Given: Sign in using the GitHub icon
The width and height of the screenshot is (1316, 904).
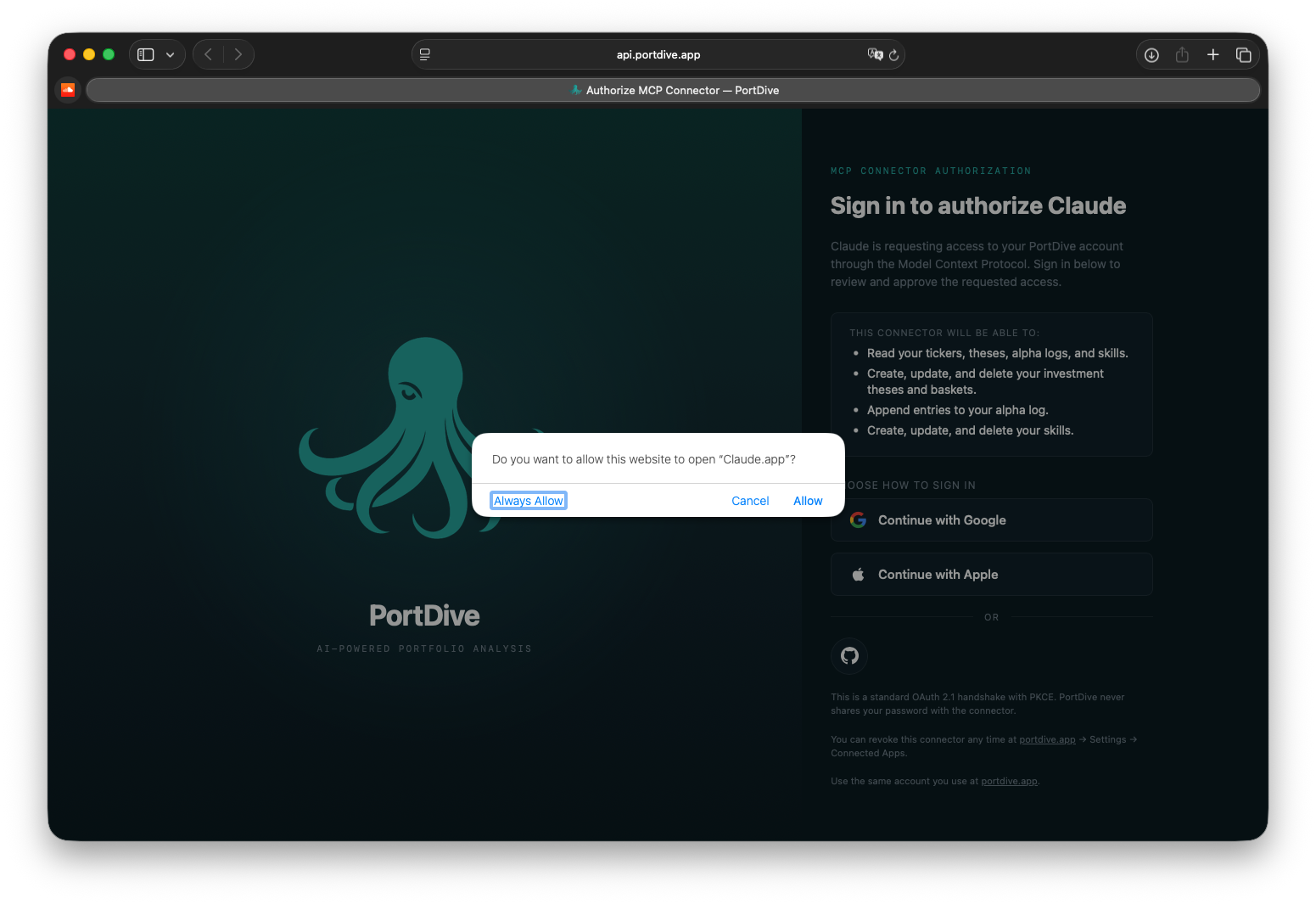Looking at the screenshot, I should click(849, 655).
